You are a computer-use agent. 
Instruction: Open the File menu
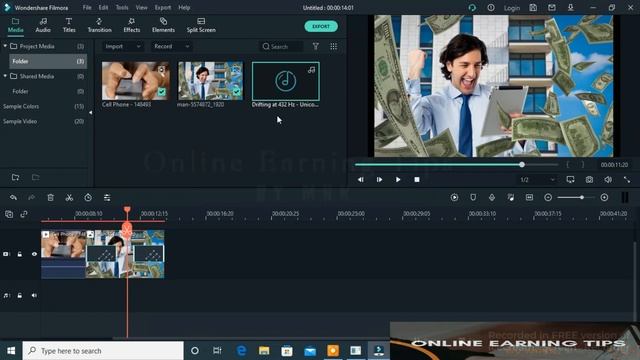pyautogui.click(x=87, y=7)
